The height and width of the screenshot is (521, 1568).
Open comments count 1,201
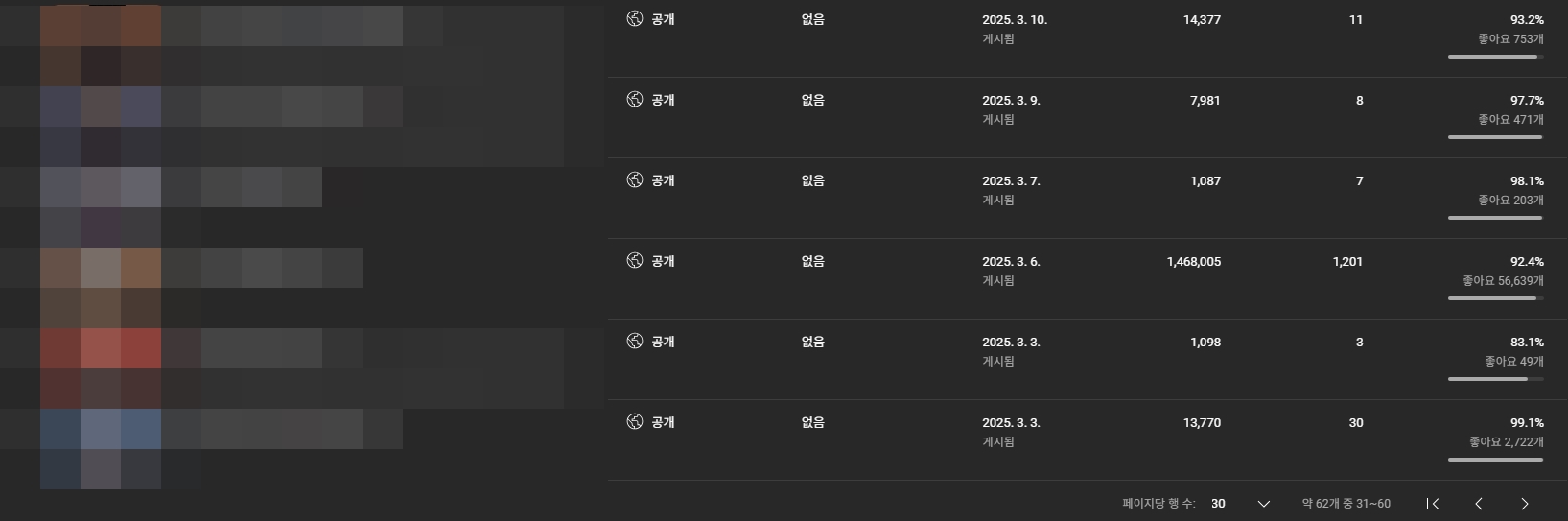coord(1347,261)
